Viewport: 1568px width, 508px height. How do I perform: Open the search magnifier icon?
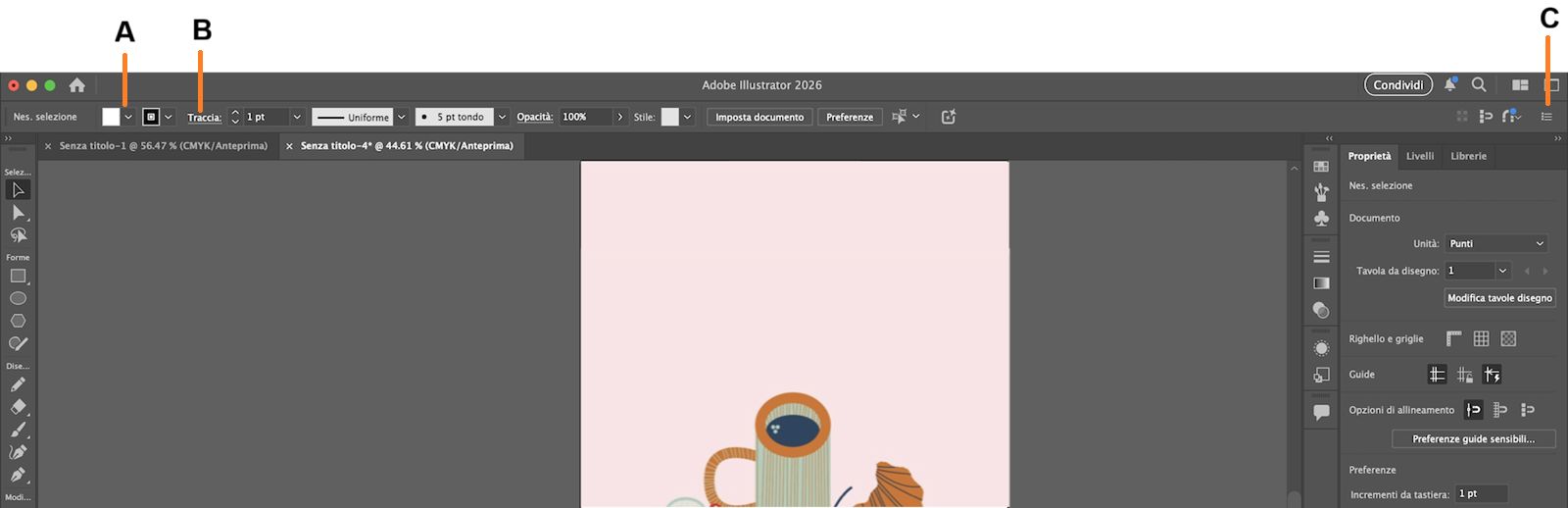1479,85
